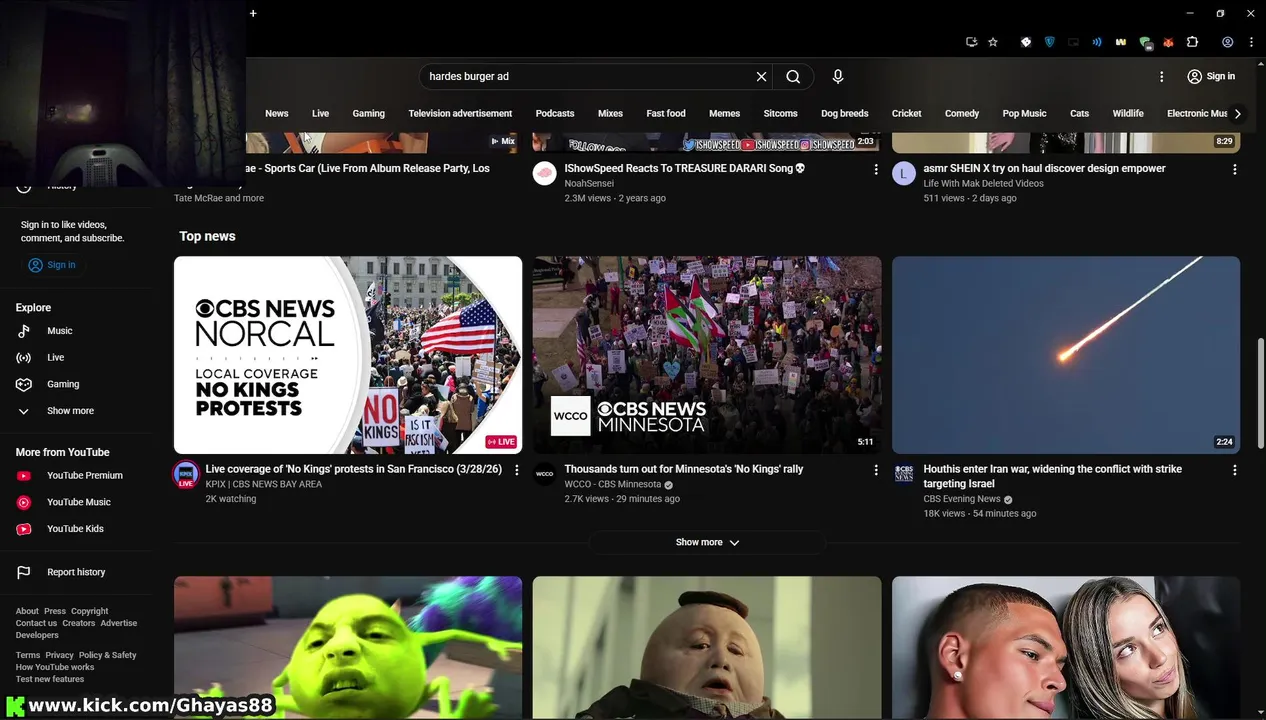Clear the search box with the X icon
The image size is (1266, 720).
click(761, 76)
